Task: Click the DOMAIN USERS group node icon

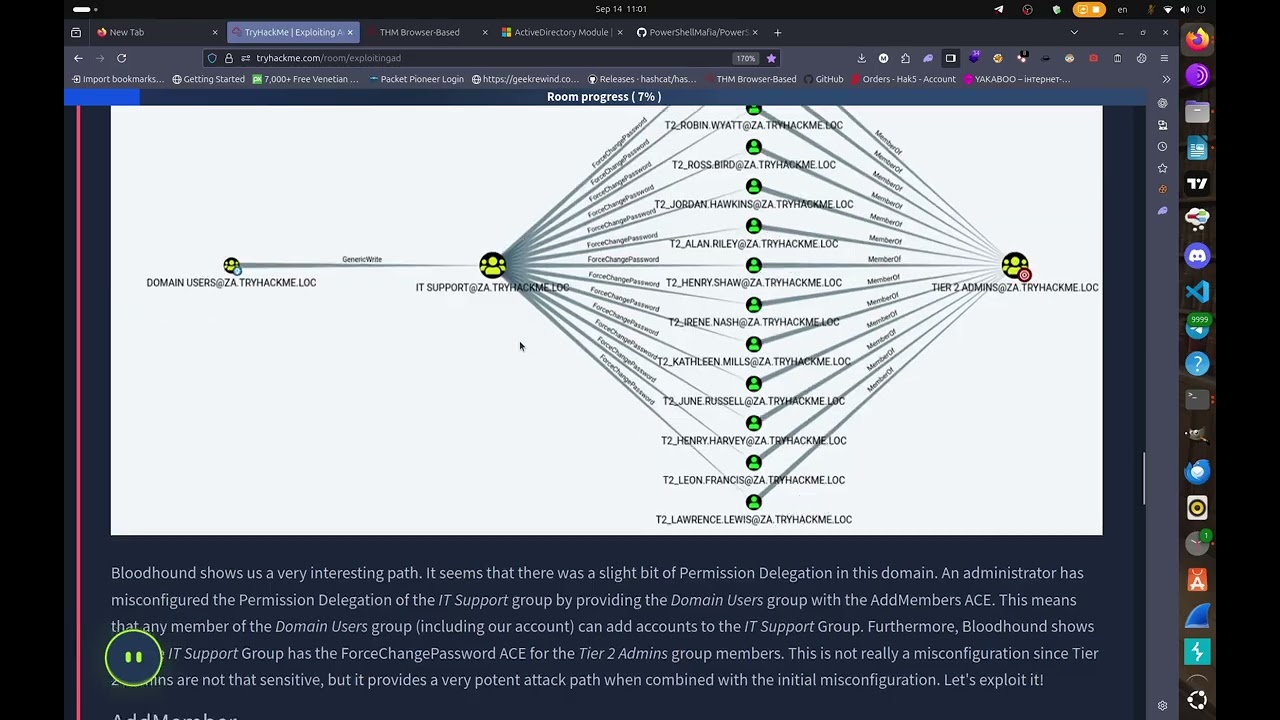Action: [232, 265]
